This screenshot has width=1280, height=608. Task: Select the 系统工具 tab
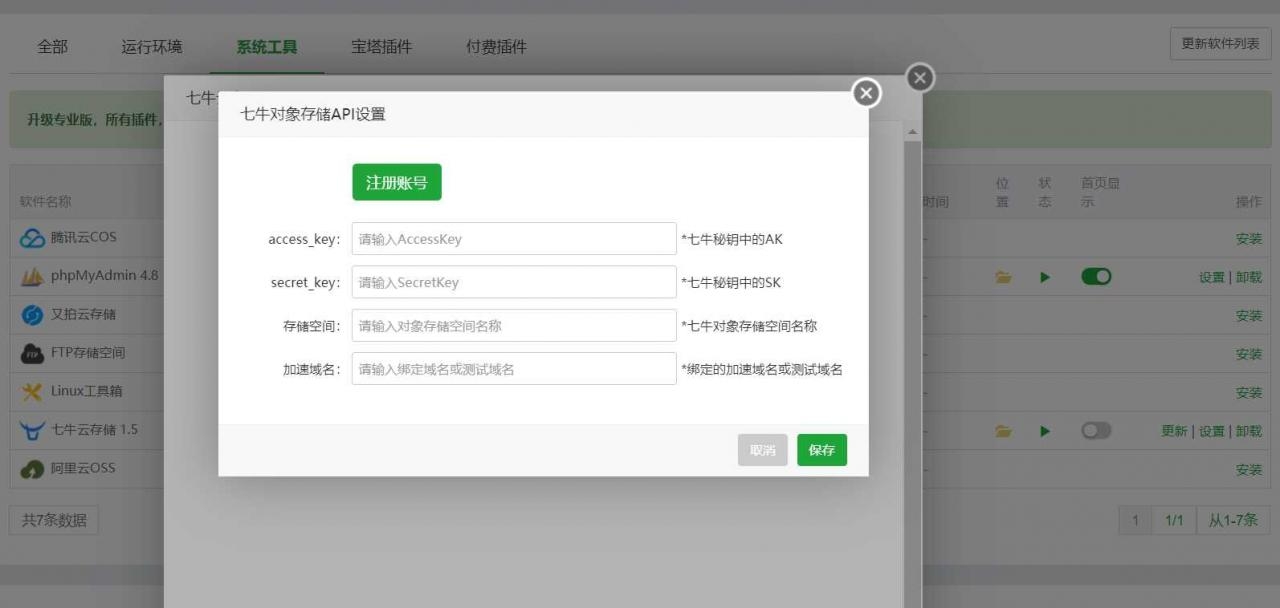pos(266,47)
